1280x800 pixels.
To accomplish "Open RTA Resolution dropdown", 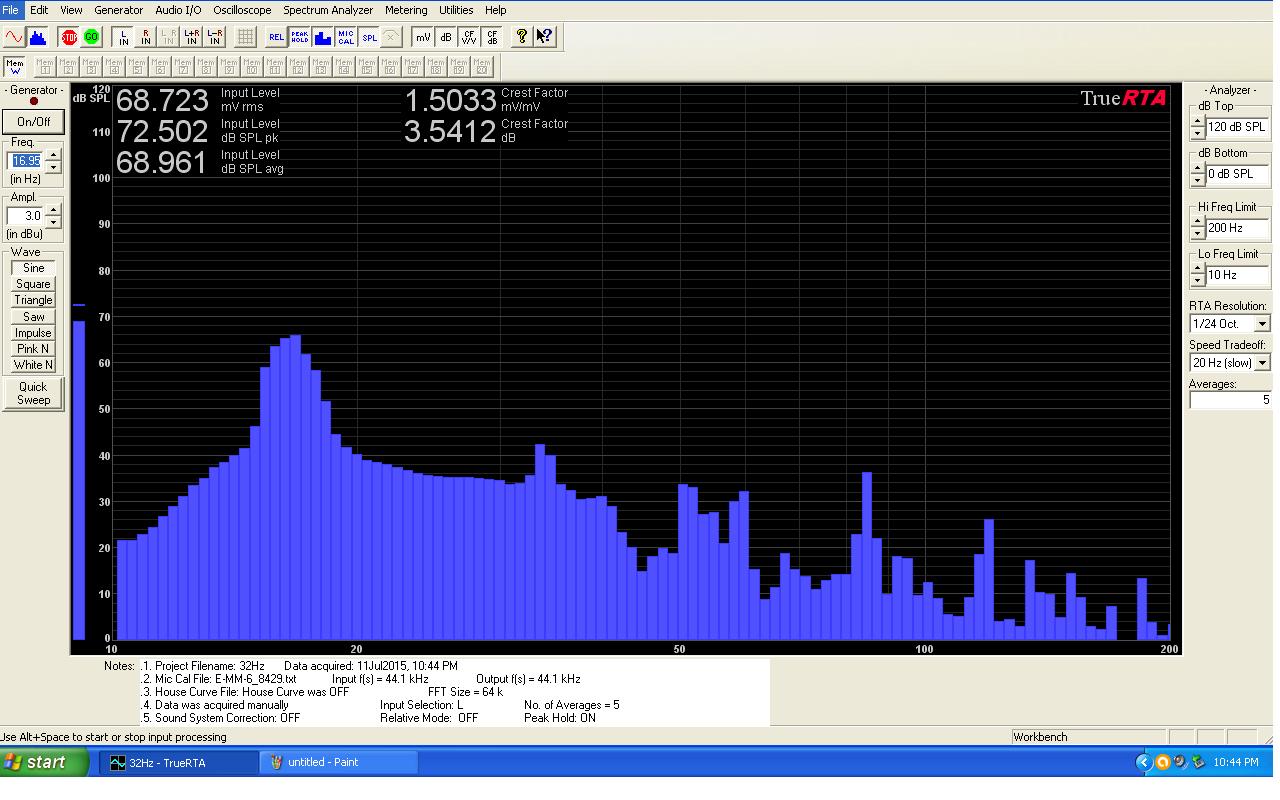I will pyautogui.click(x=1262, y=324).
